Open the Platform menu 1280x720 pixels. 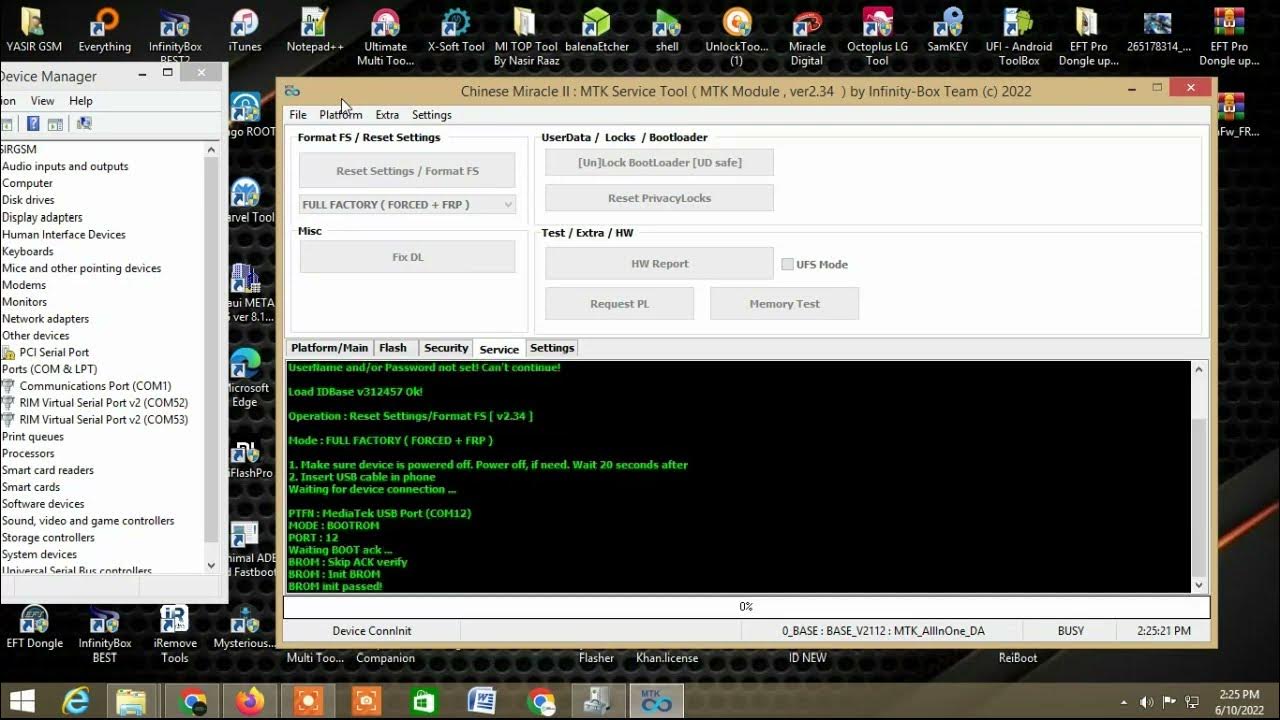[341, 115]
